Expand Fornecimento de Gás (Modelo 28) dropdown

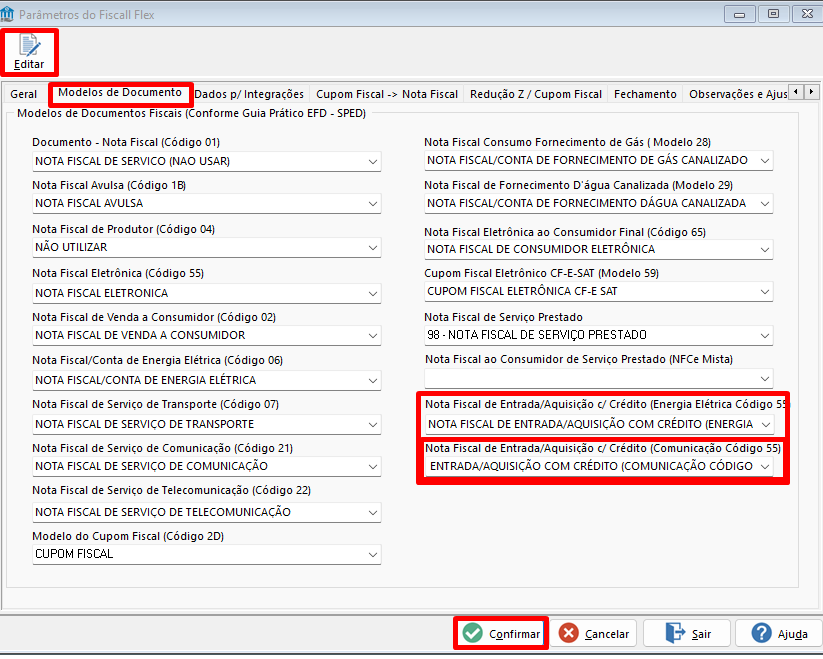(x=765, y=161)
